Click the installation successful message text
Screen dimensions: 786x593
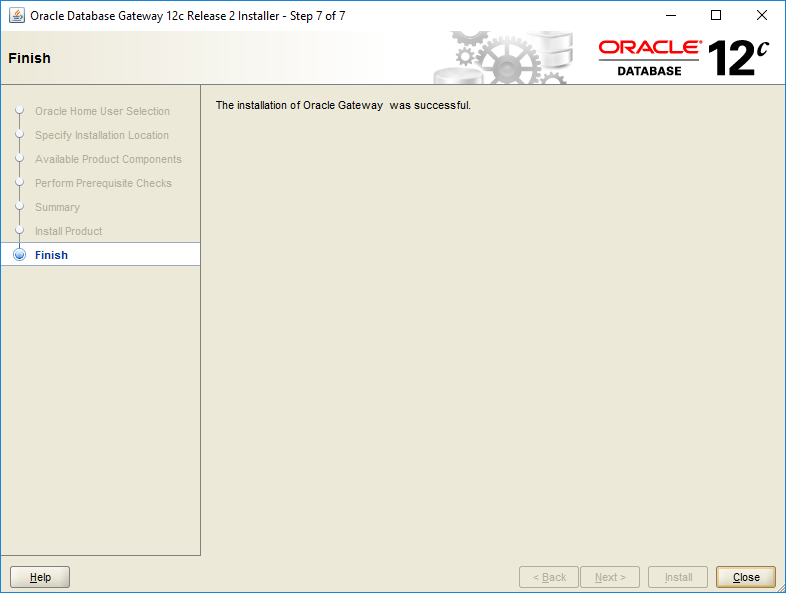coord(343,105)
